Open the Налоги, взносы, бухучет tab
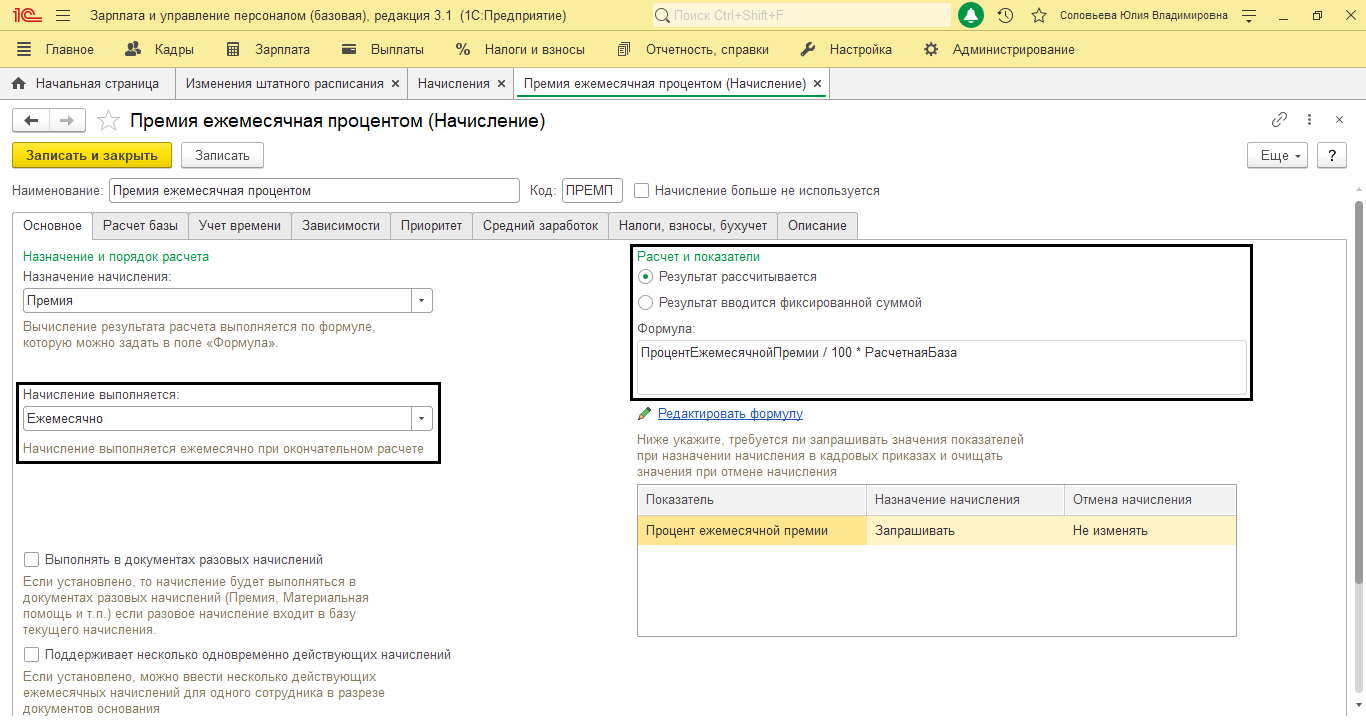The height and width of the screenshot is (728, 1366). [693, 226]
